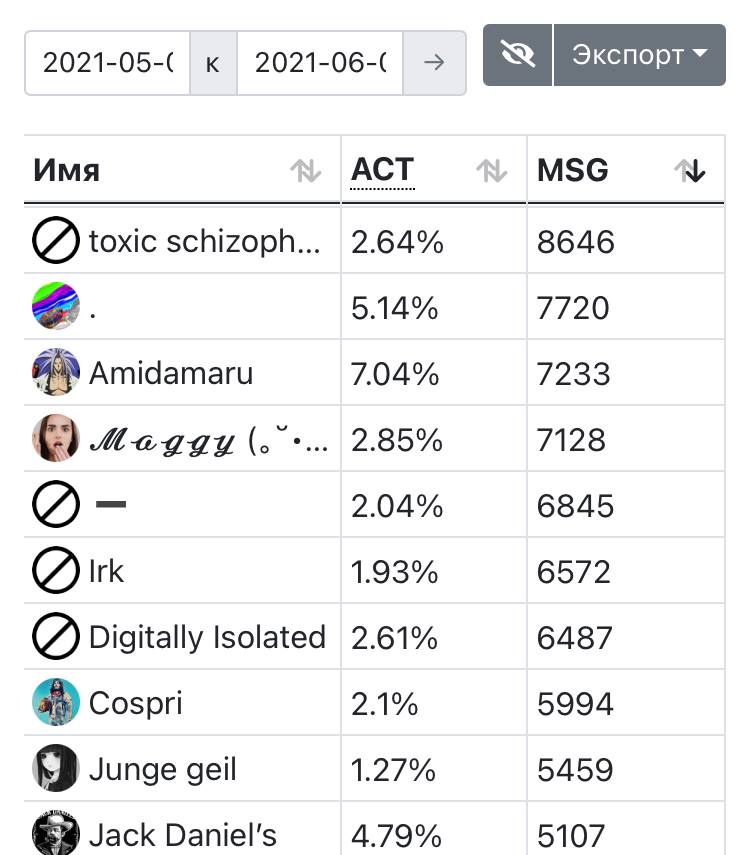Edit the start date field 2021-05
The width and height of the screenshot is (750, 855).
(107, 63)
